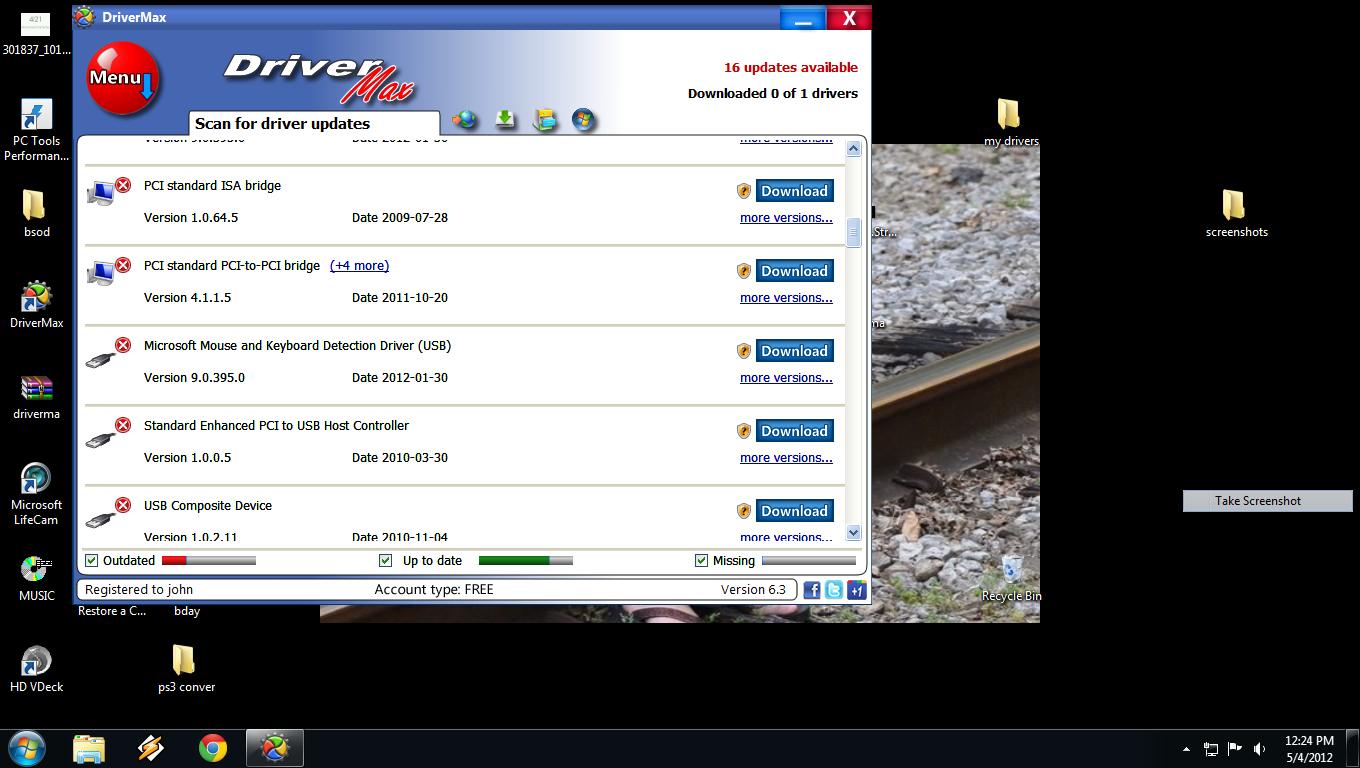Open more versions for Enhanced PCI to USB Controller
1360x768 pixels.
pos(786,458)
